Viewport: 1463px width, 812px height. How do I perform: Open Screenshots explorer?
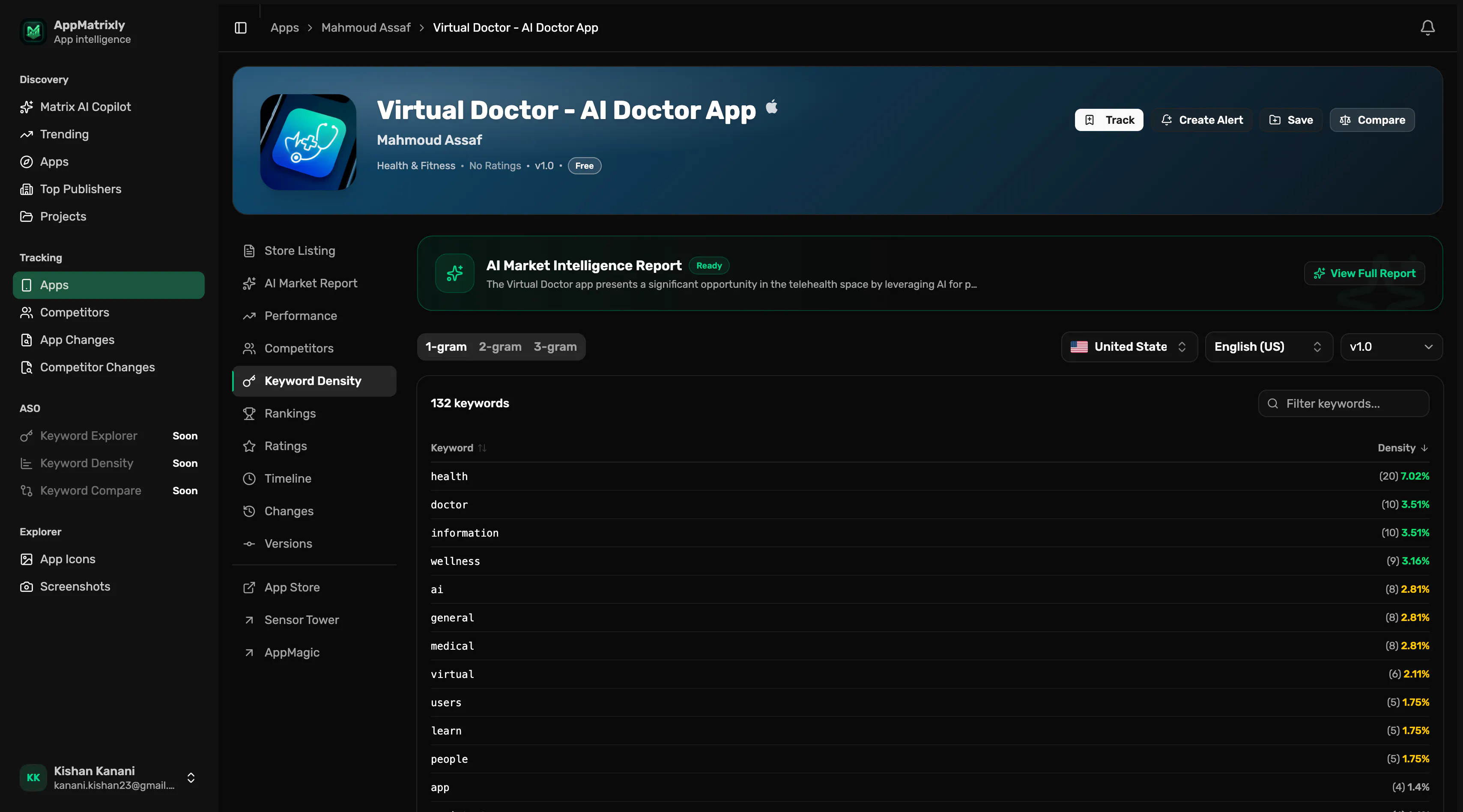[x=108, y=587]
